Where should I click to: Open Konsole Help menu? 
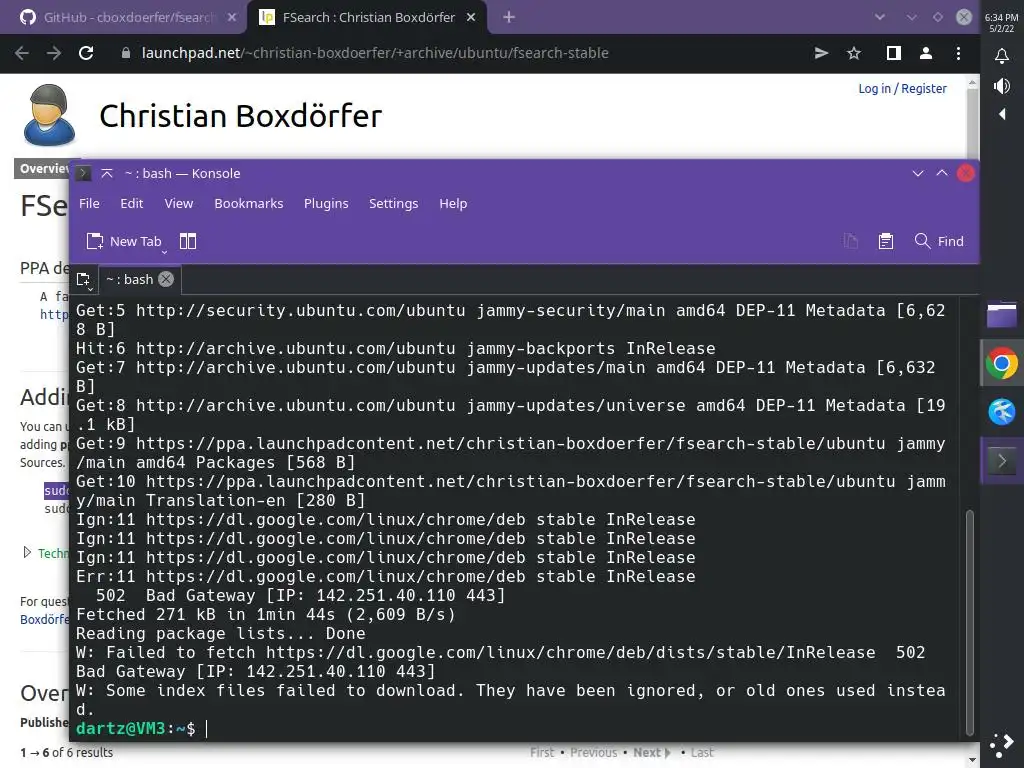pyautogui.click(x=453, y=203)
